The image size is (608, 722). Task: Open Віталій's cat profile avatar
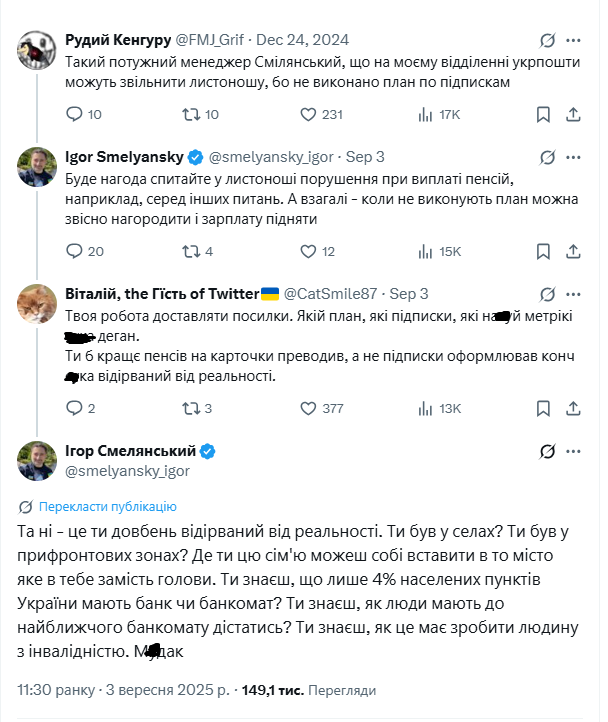[36, 303]
